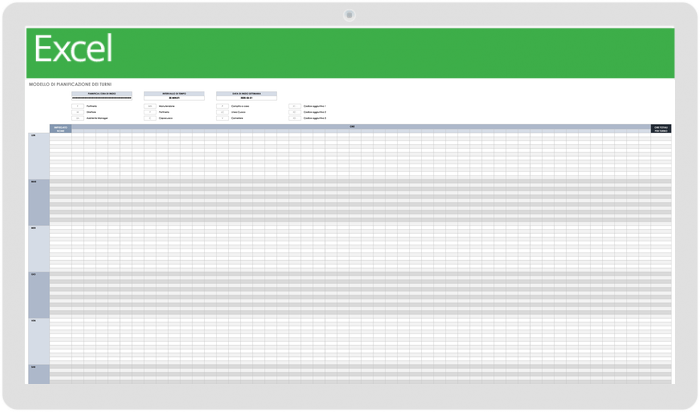Select the LUN day row label

(x=39, y=156)
